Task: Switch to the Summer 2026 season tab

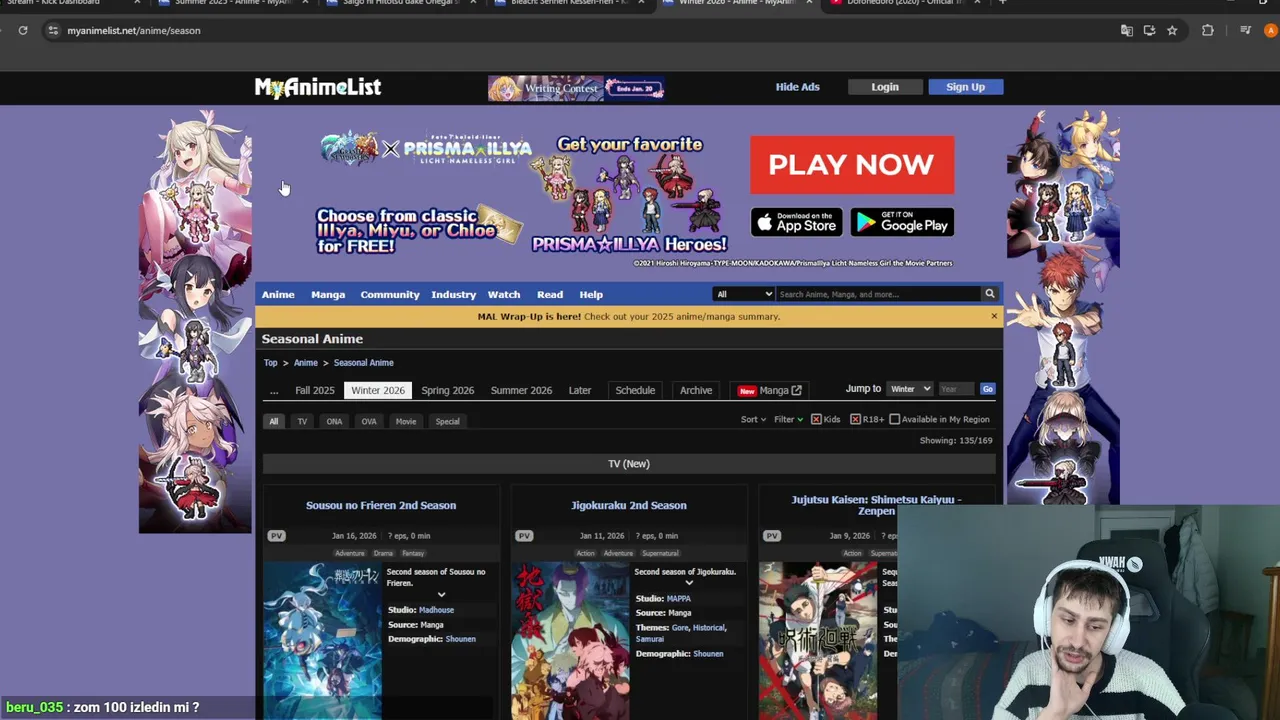Action: 521,390
